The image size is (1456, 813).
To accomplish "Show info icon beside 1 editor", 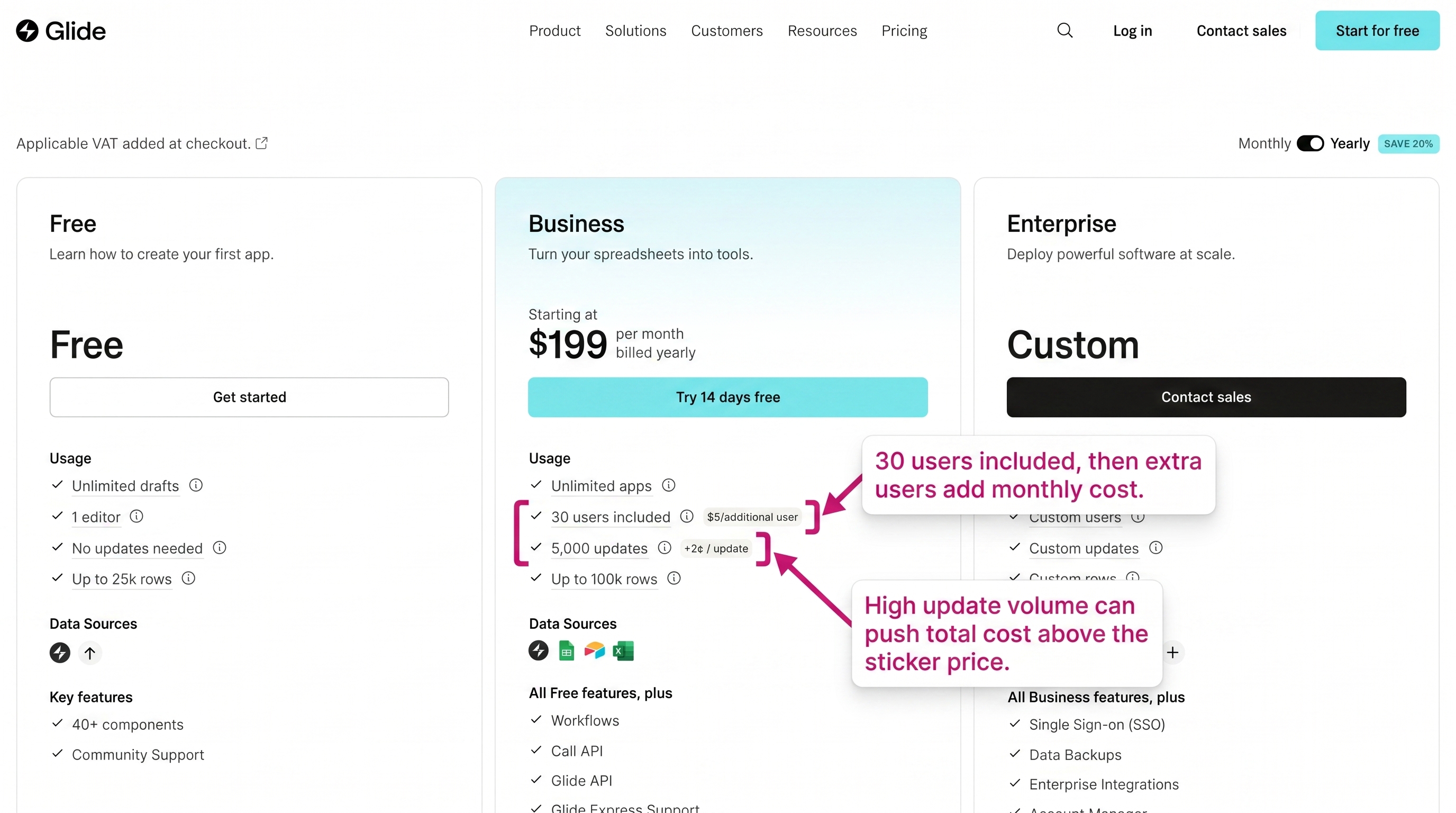I will point(136,516).
